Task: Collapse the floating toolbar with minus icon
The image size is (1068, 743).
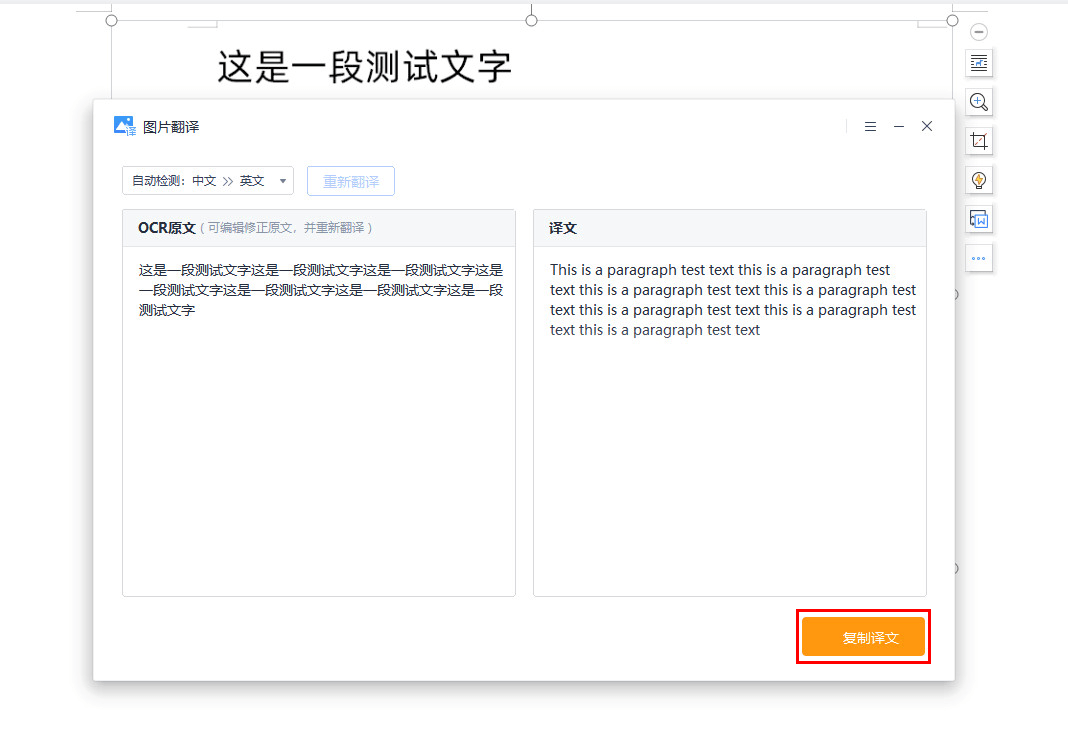Action: tap(979, 31)
